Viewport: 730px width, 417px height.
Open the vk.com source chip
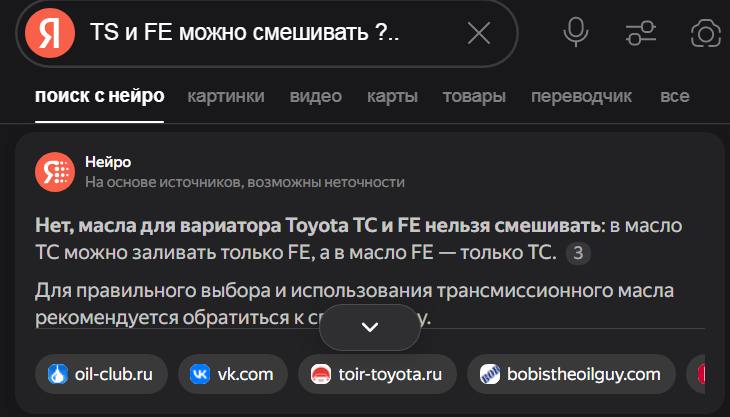232,375
